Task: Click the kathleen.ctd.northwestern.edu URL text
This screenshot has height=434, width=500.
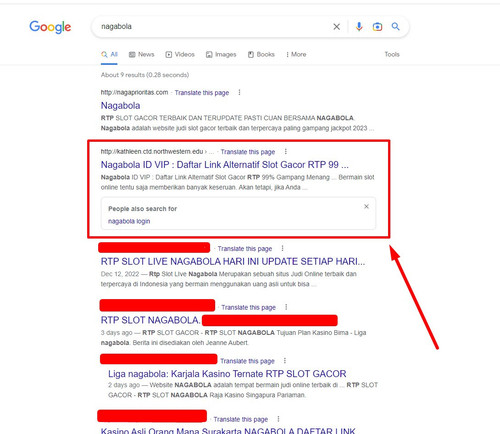Action: pos(152,152)
